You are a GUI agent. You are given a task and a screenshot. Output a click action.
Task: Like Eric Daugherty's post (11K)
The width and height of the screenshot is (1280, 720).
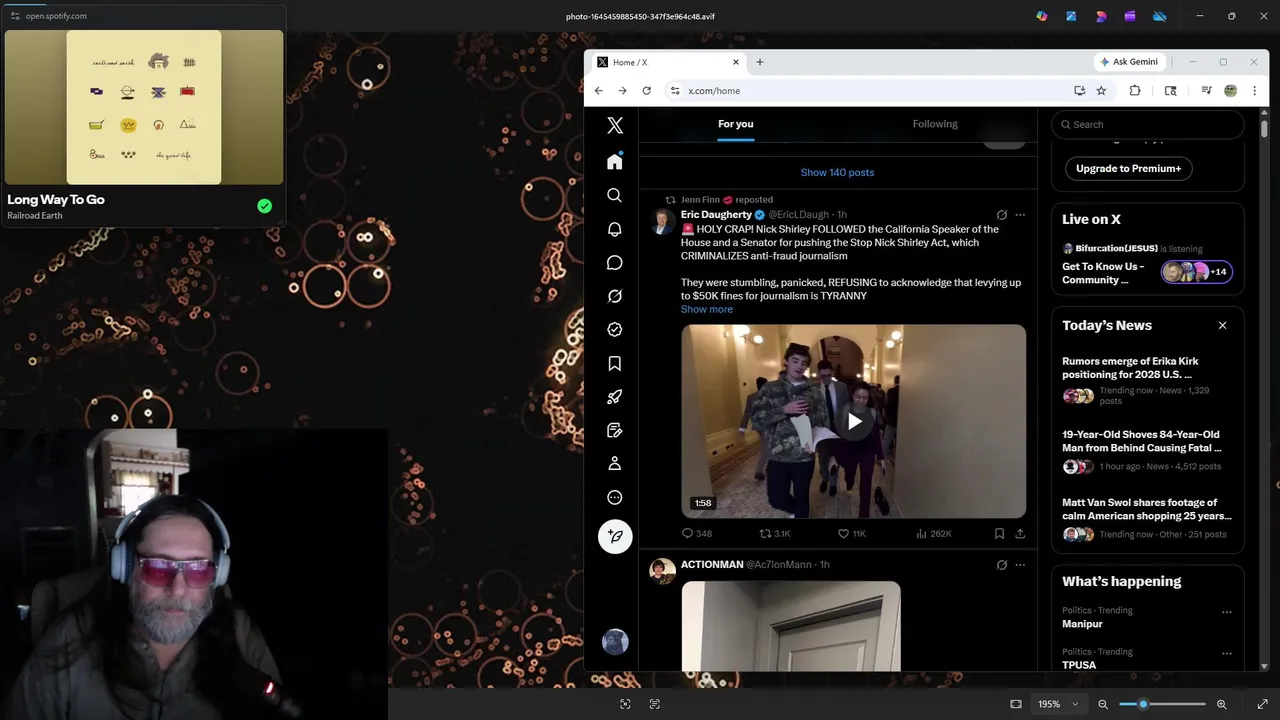tap(852, 534)
